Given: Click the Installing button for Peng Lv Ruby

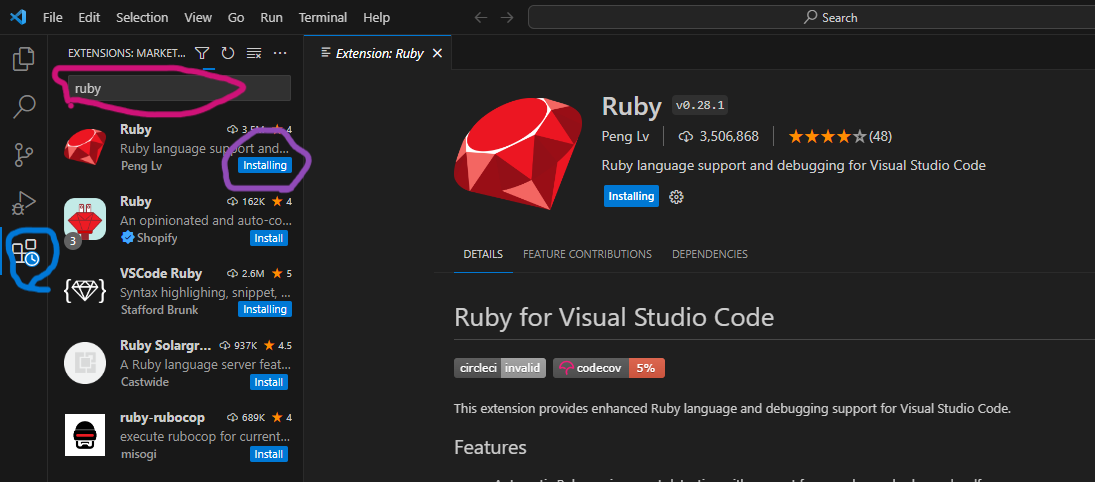Looking at the screenshot, I should point(265,166).
